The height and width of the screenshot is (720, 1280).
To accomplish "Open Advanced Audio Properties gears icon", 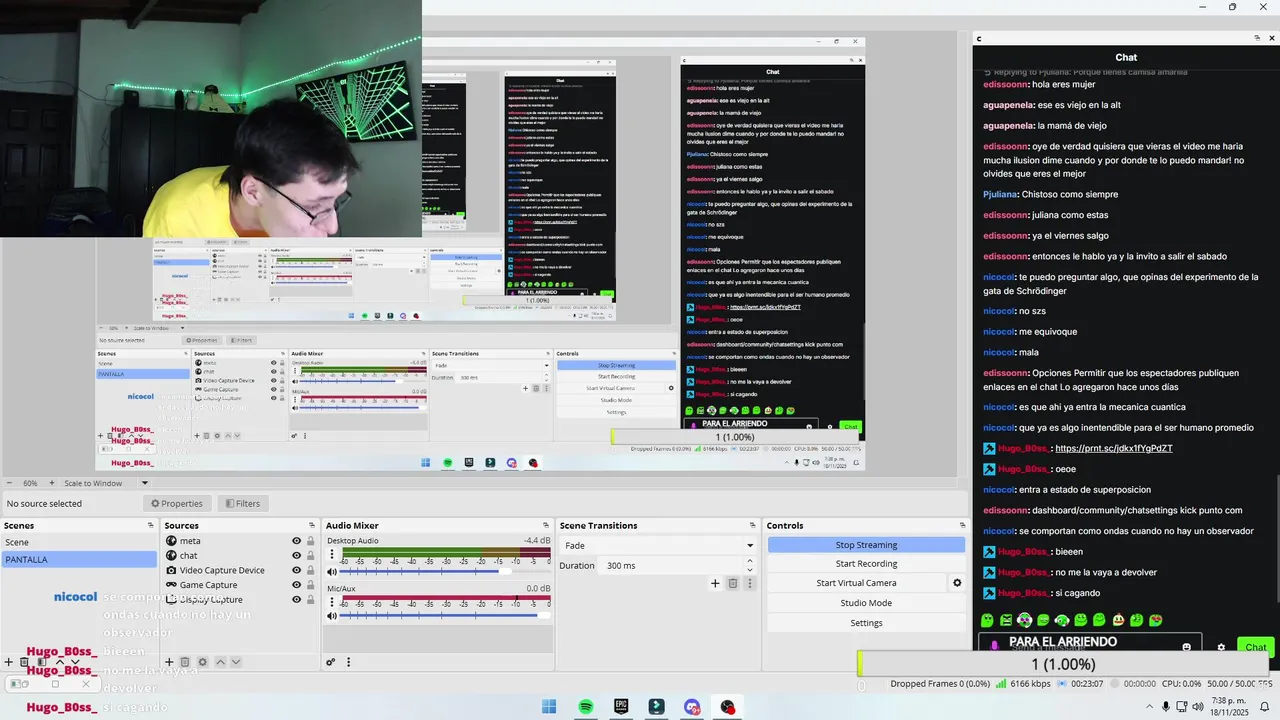I will click(330, 662).
